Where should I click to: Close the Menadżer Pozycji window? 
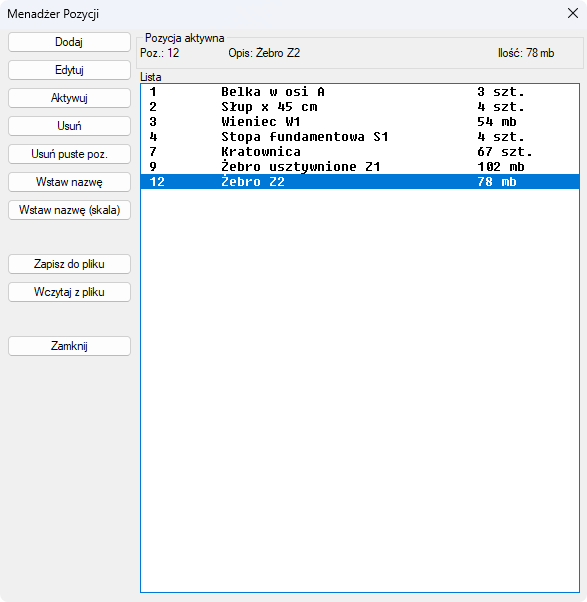click(573, 13)
